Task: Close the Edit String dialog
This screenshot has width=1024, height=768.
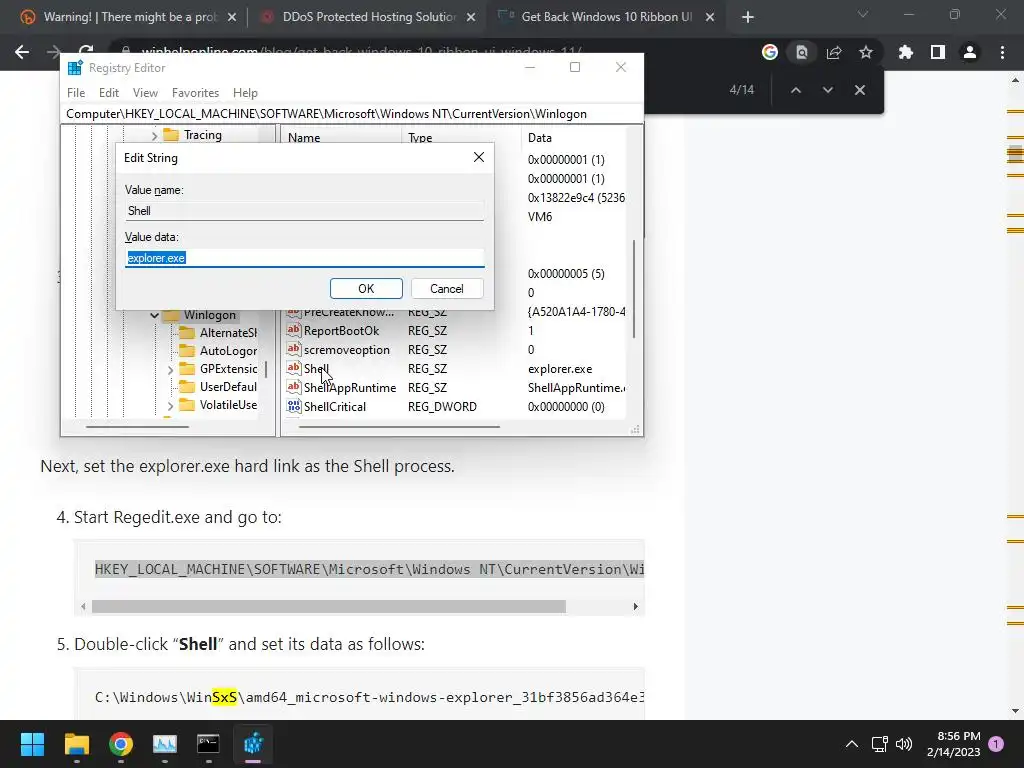Action: (x=479, y=157)
